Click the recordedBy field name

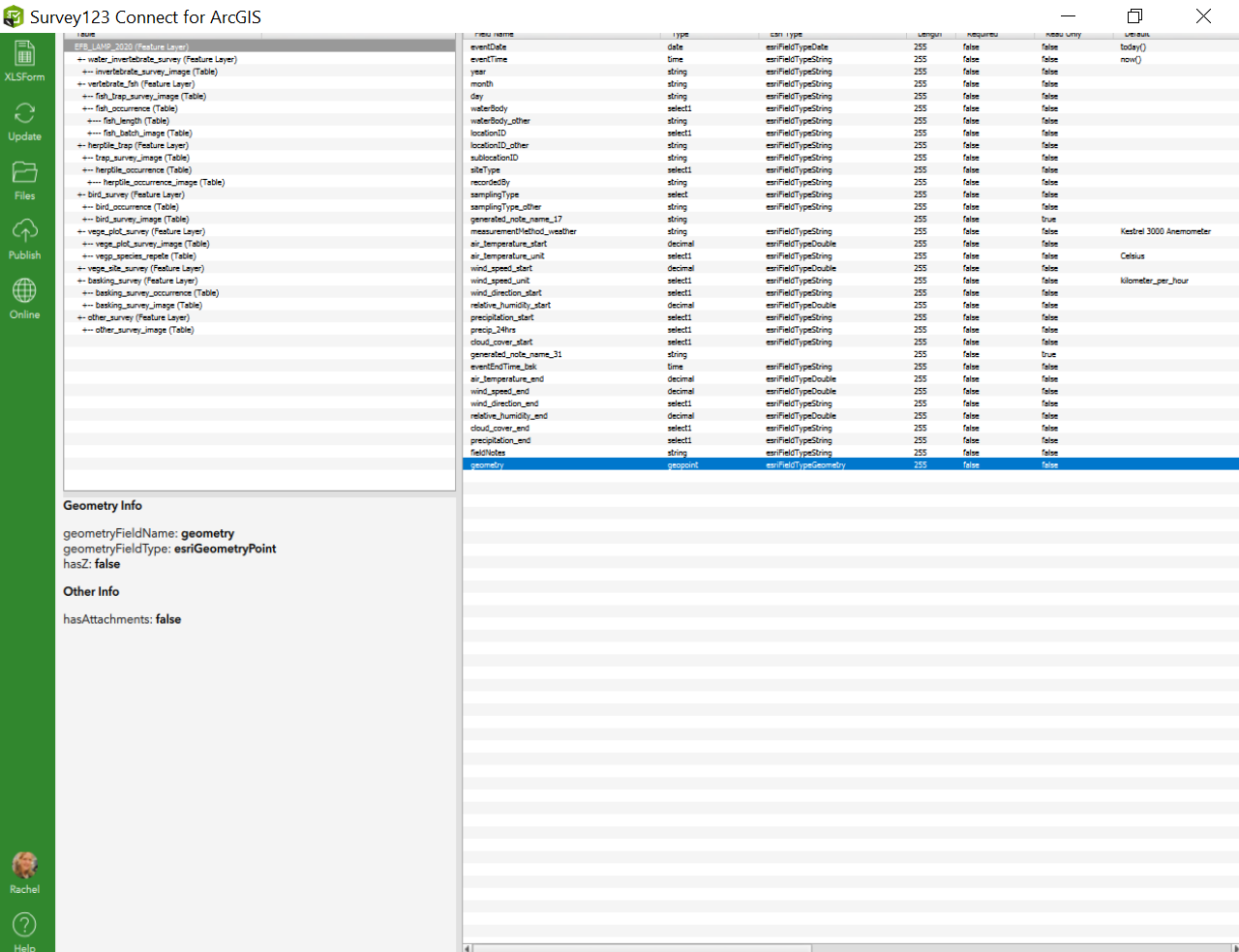[490, 182]
